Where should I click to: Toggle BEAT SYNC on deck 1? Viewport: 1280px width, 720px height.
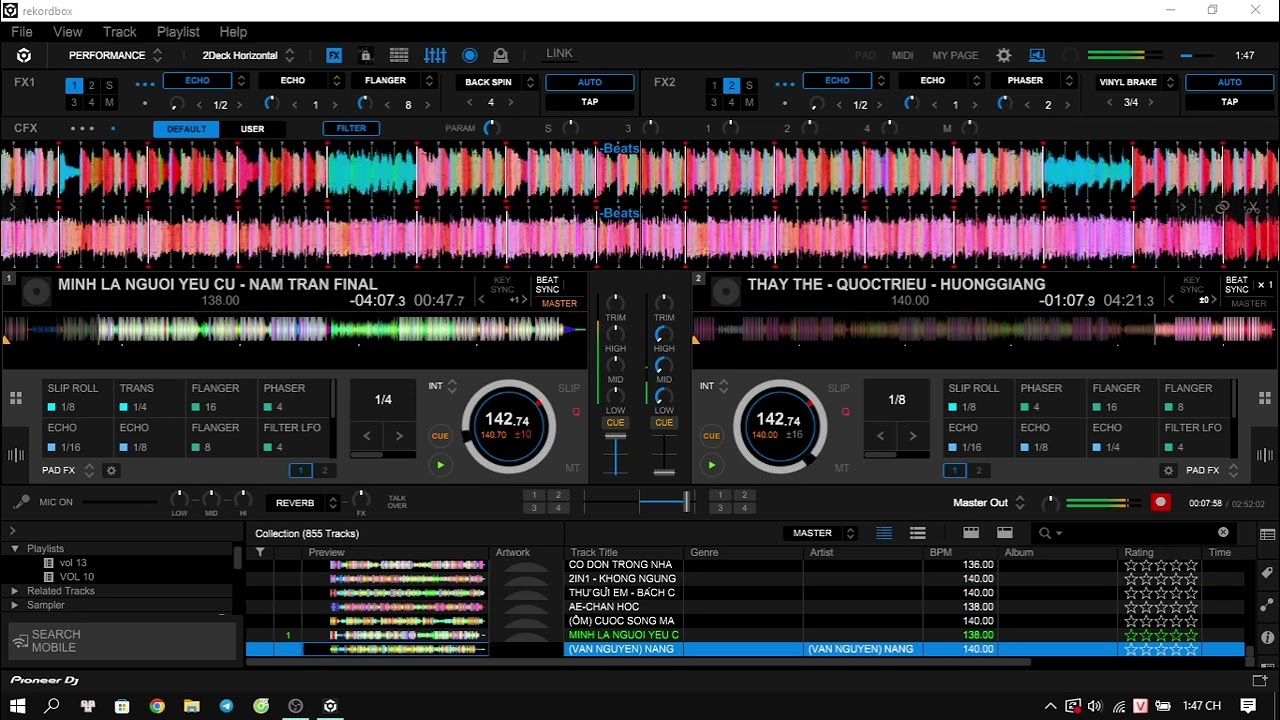547,285
